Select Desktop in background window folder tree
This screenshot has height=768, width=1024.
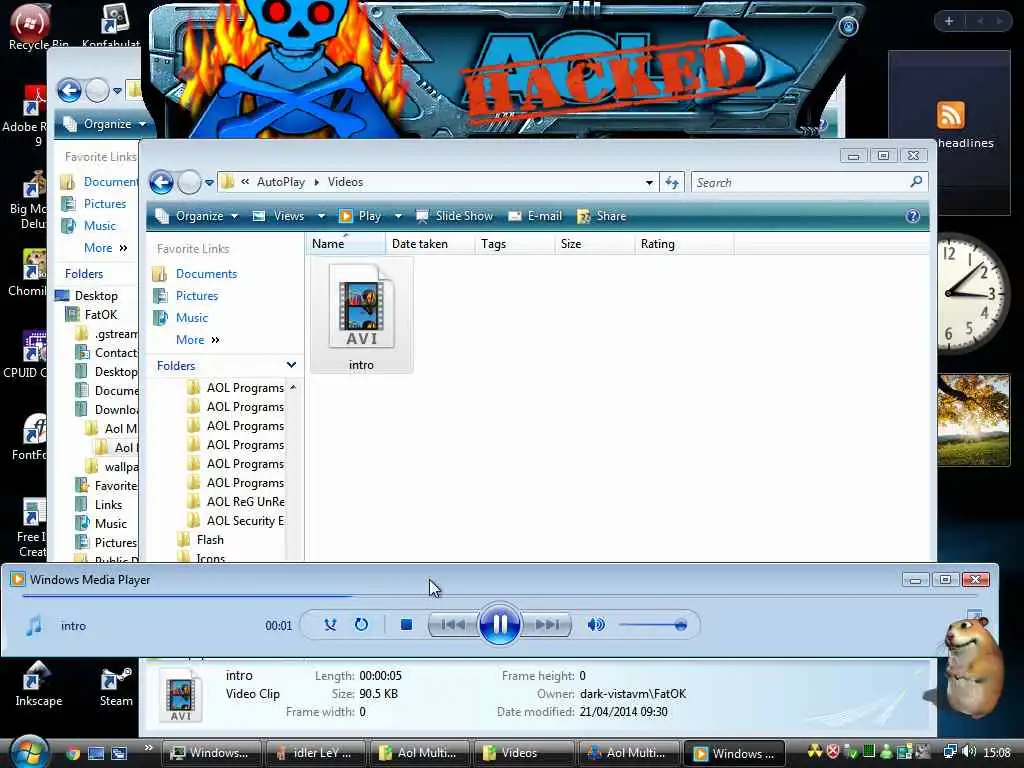[95, 296]
